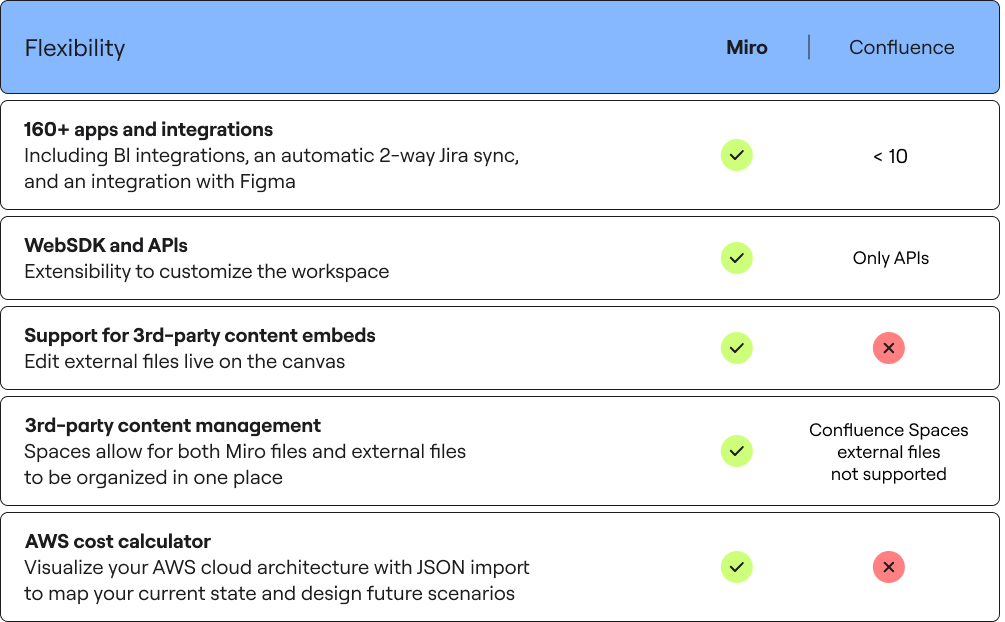Click Miro checkmark for 3rd-party content management

737,451
